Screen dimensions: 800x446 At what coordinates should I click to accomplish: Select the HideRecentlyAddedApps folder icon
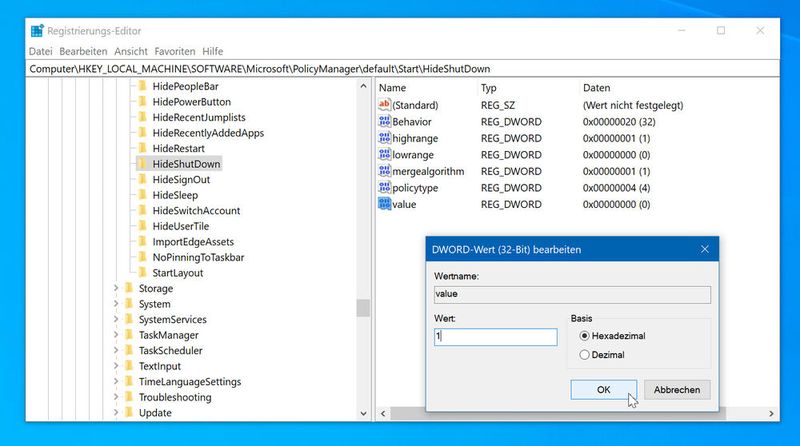point(143,133)
